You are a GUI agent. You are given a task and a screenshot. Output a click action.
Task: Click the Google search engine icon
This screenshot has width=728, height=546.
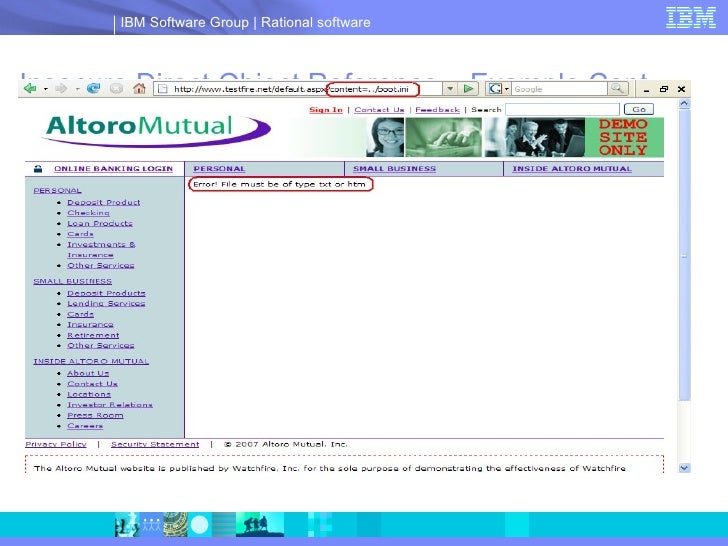pos(495,89)
